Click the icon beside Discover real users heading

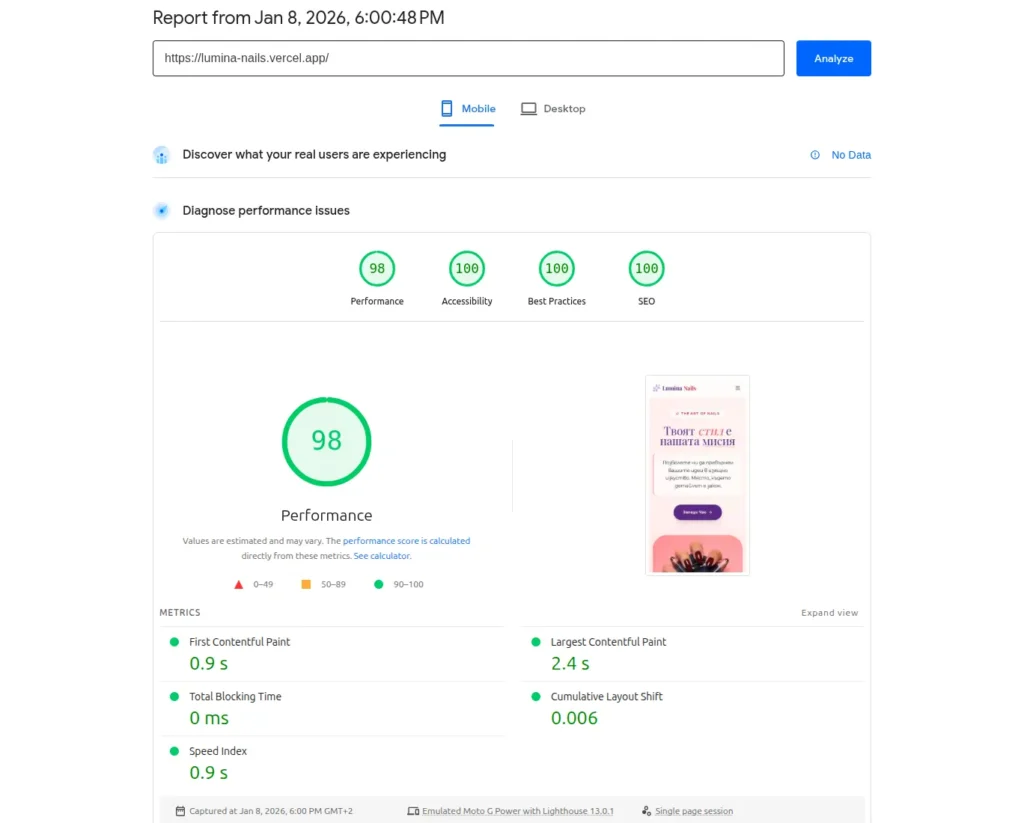coord(161,155)
